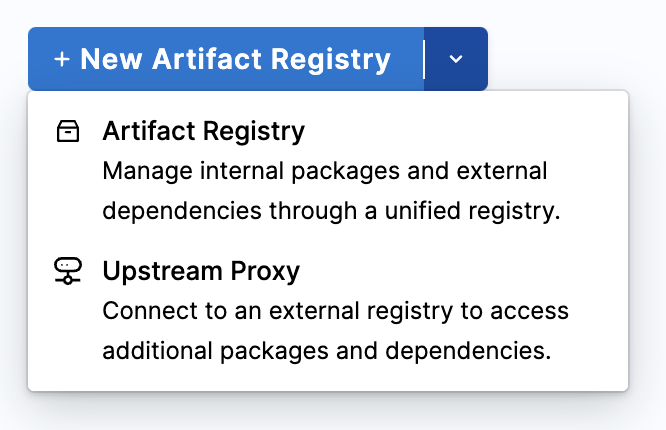
Task: Click the word "New" on the blue button
Action: click(x=111, y=59)
